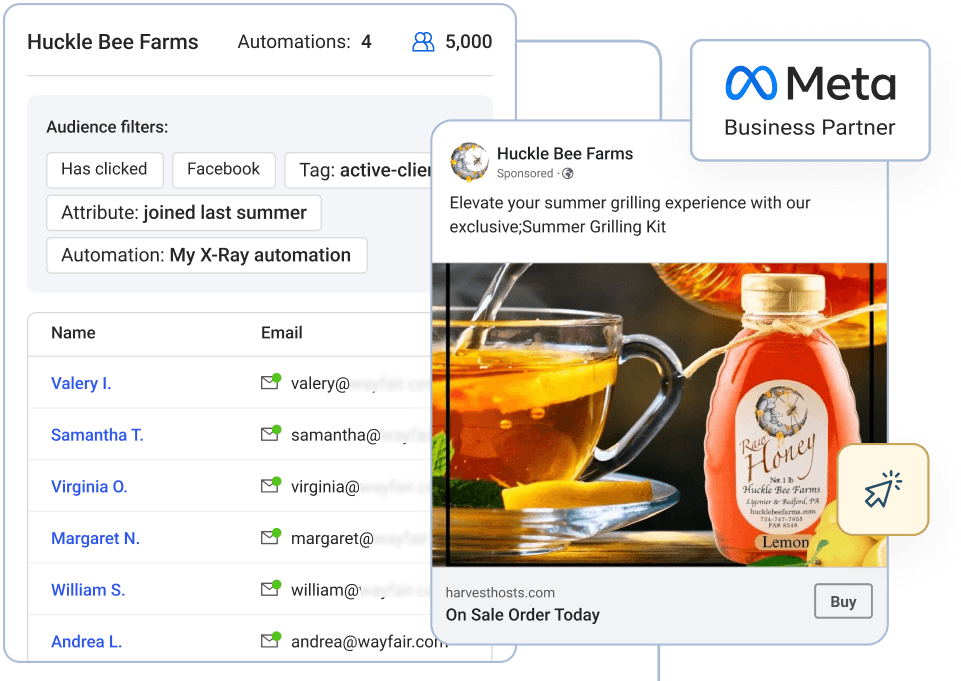Click the email status icon for Valery
This screenshot has width=961, height=681.
click(270, 381)
